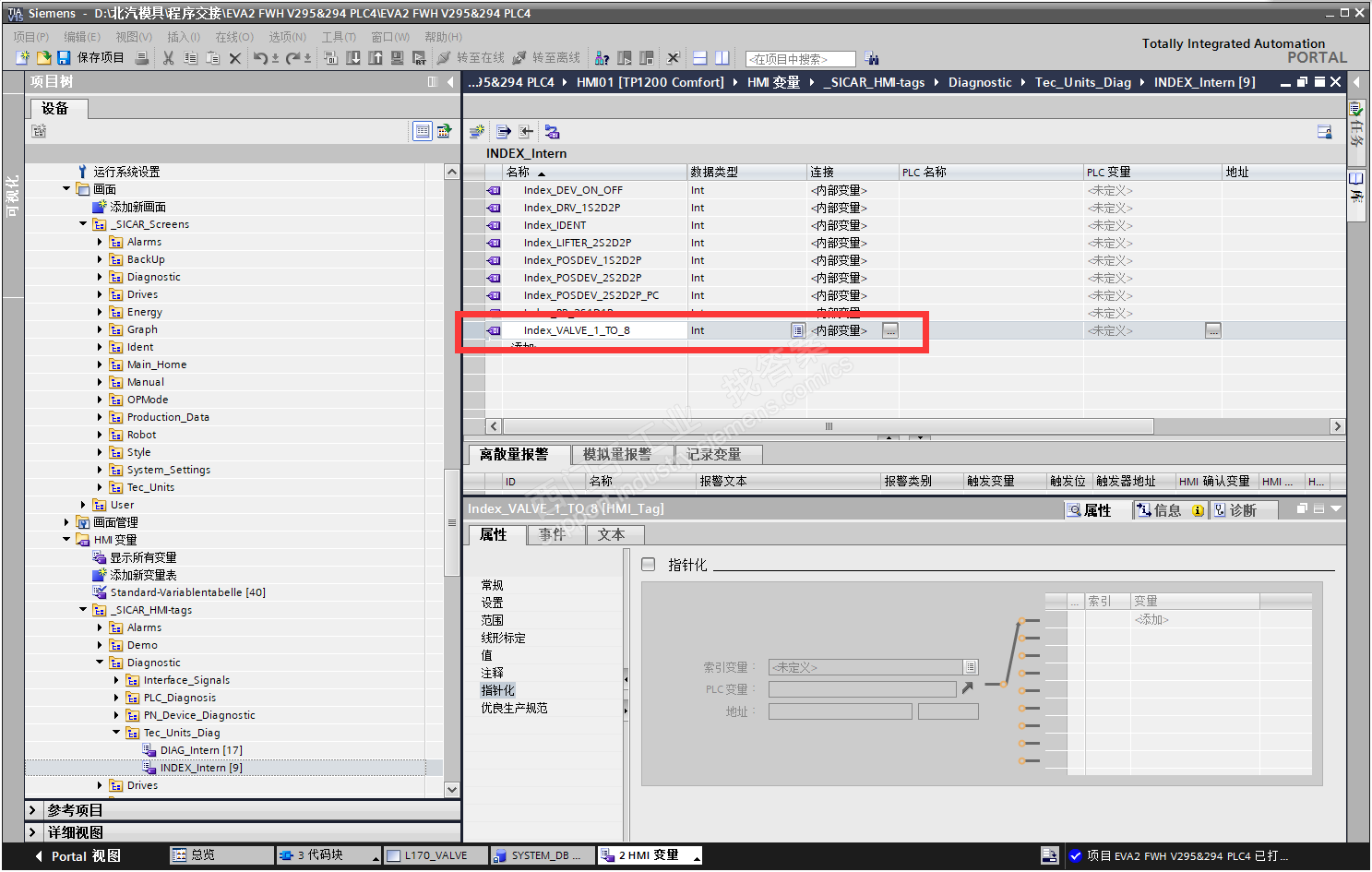Open the 编辑(E) menu

82,37
